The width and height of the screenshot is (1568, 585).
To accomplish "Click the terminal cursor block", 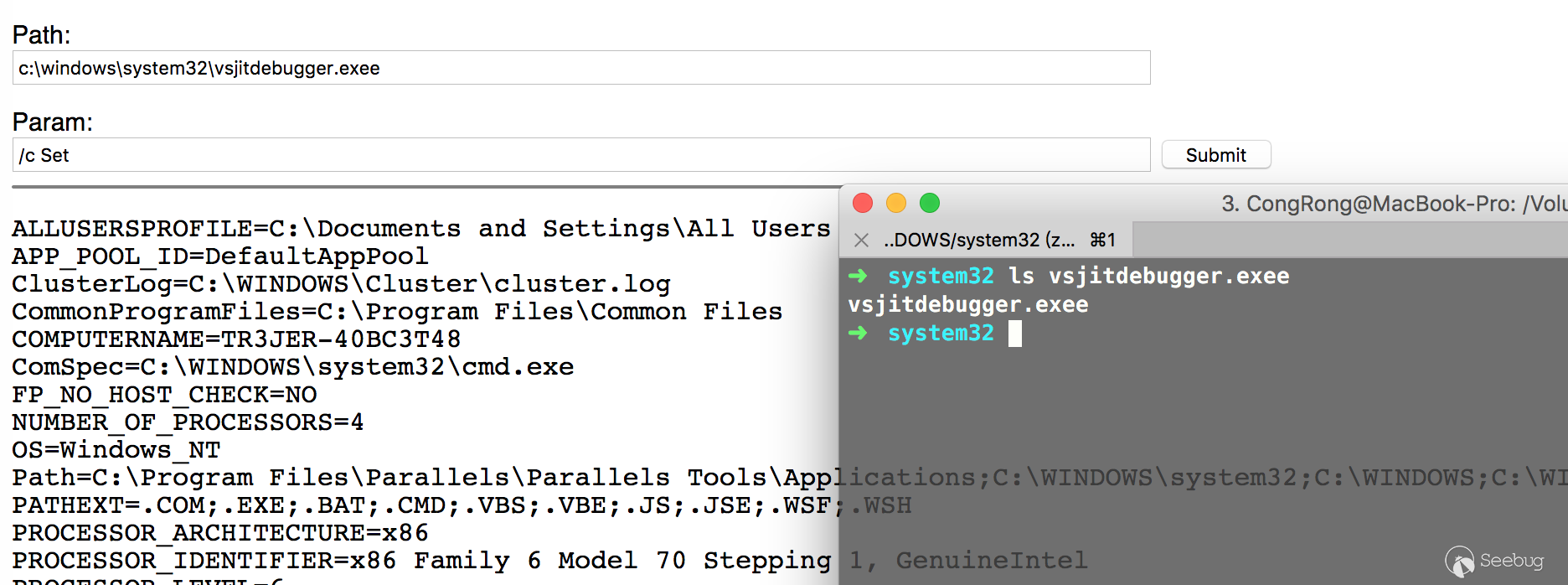I will tap(1015, 334).
